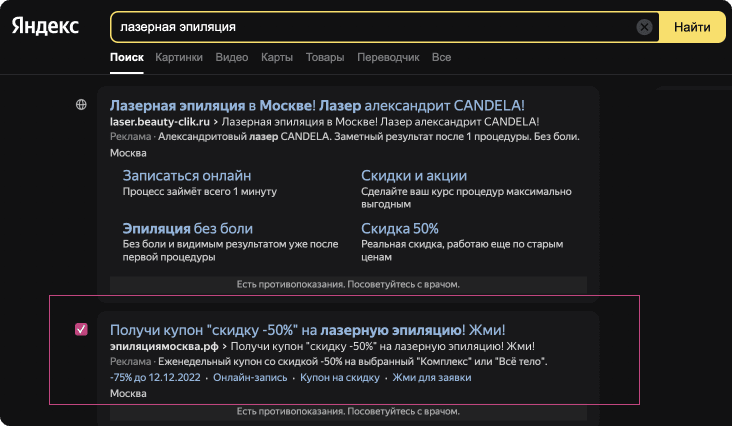The height and width of the screenshot is (426, 732).
Task: Clear the search query with X icon
Action: (645, 27)
